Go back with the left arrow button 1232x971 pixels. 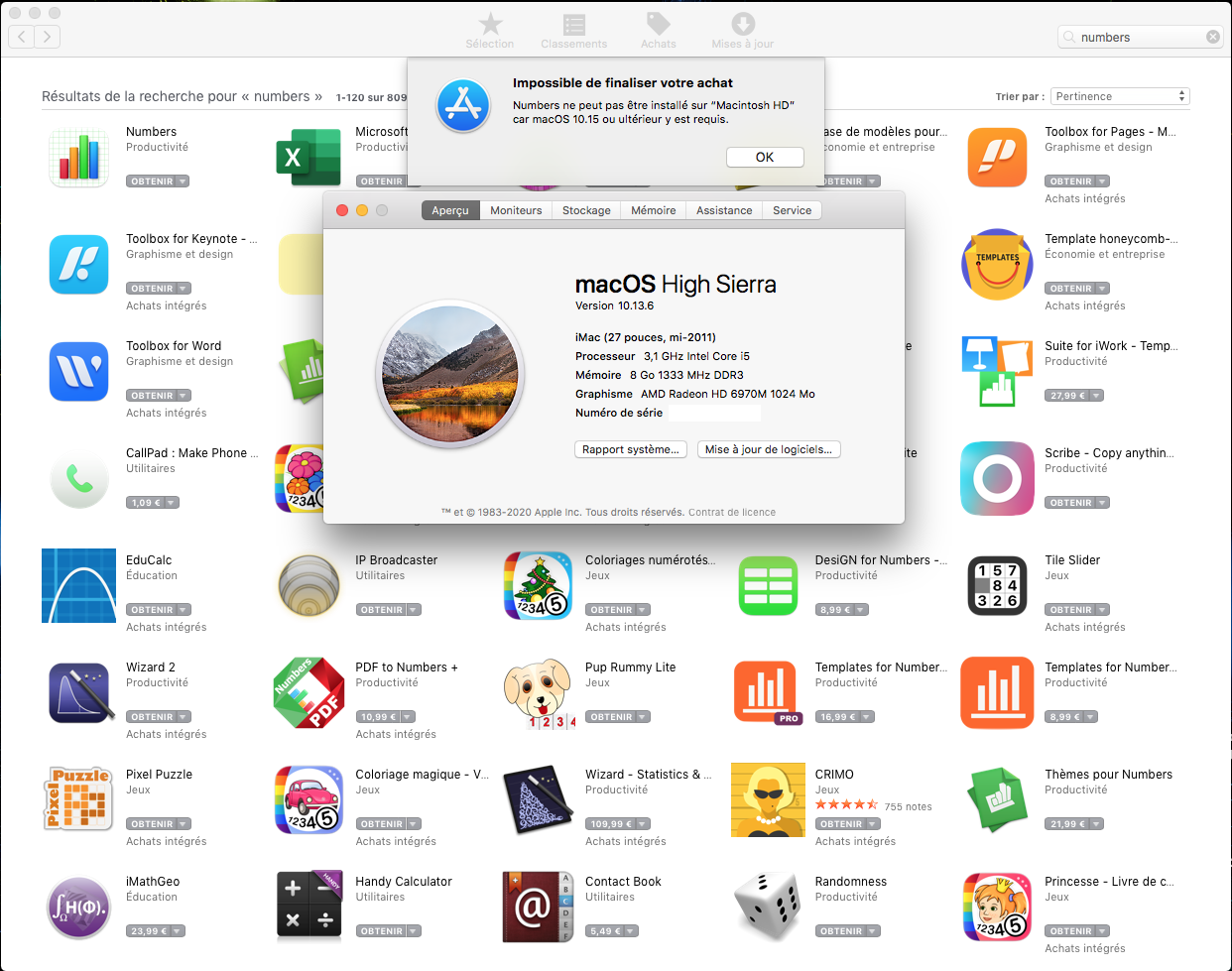coord(21,37)
